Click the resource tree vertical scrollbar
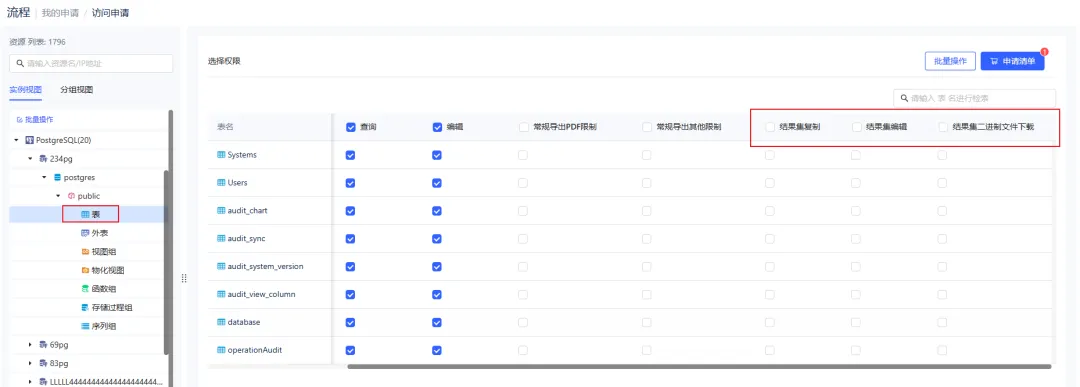1080x387 pixels. click(167, 262)
